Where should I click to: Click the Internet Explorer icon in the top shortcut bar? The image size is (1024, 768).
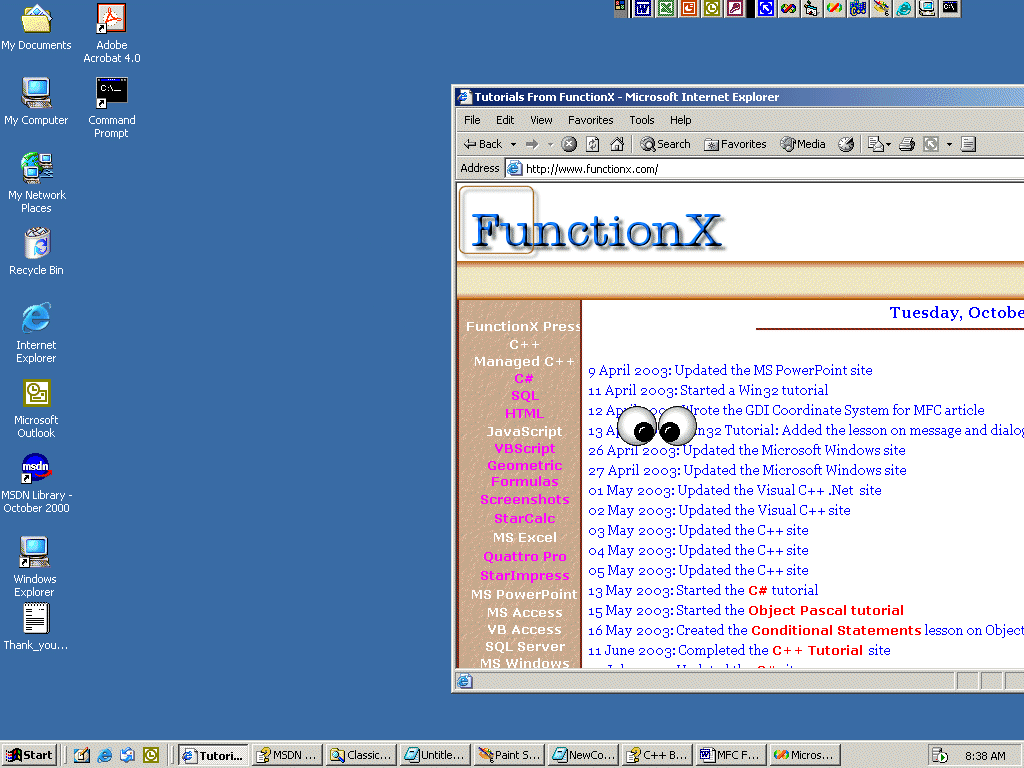(x=904, y=8)
